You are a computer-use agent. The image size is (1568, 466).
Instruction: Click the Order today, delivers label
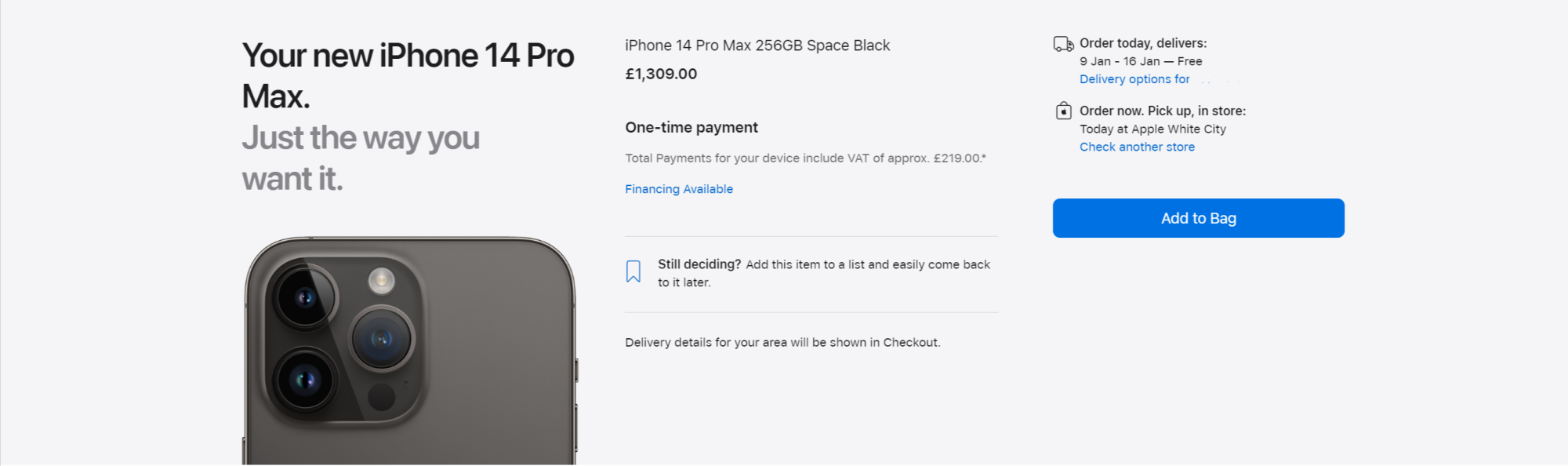point(1143,43)
